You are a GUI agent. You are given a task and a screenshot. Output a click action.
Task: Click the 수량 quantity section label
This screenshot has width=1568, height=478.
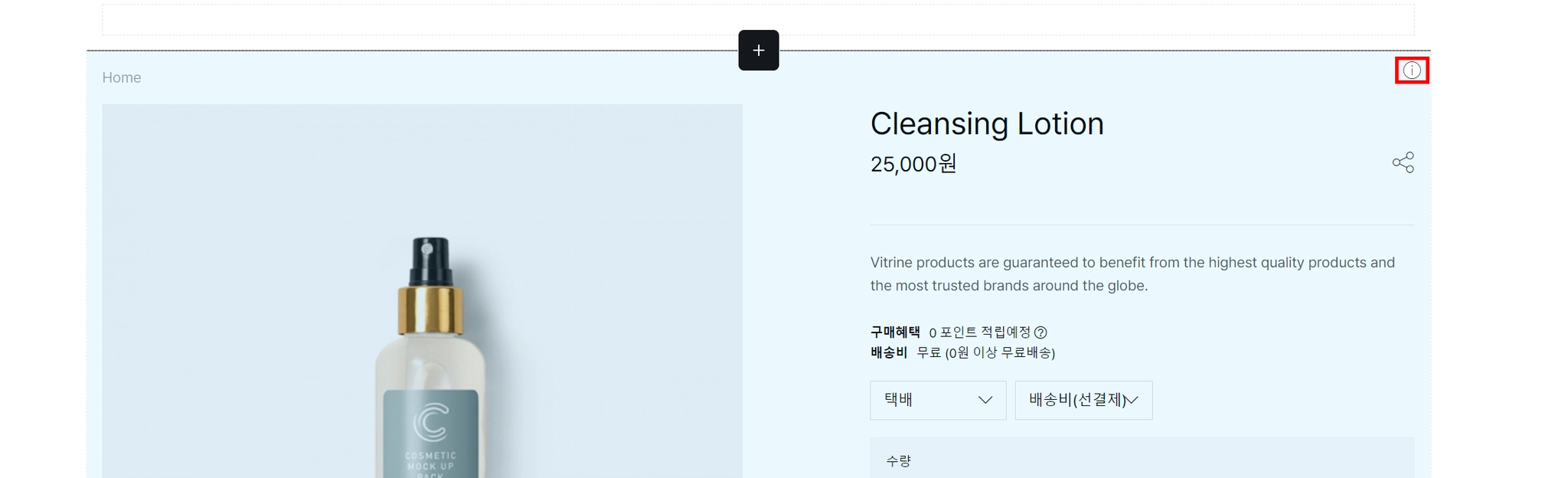point(898,460)
